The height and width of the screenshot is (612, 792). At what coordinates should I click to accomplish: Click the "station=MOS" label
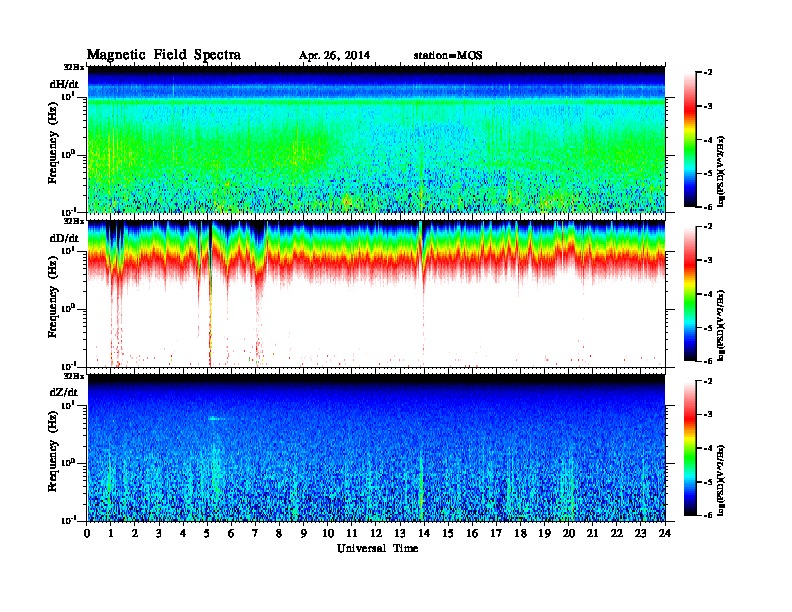(448, 56)
